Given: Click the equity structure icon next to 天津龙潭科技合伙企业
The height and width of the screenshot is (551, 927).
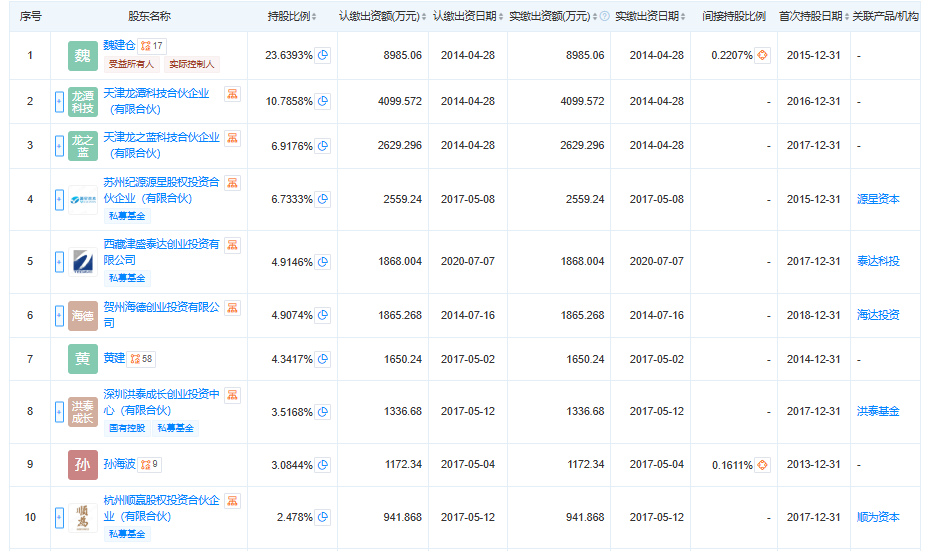Looking at the screenshot, I should click(x=232, y=94).
